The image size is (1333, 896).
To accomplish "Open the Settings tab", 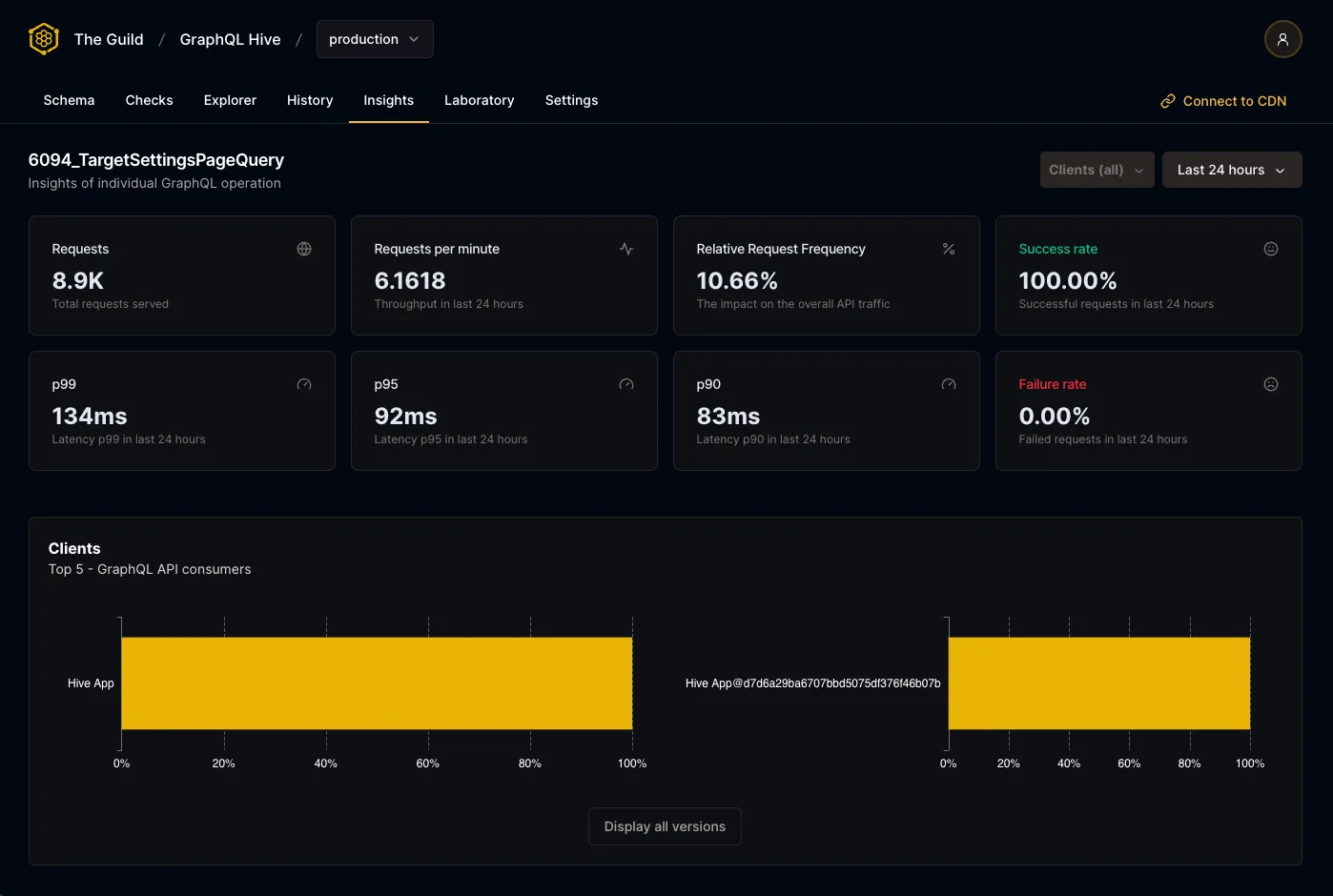I will pyautogui.click(x=571, y=100).
